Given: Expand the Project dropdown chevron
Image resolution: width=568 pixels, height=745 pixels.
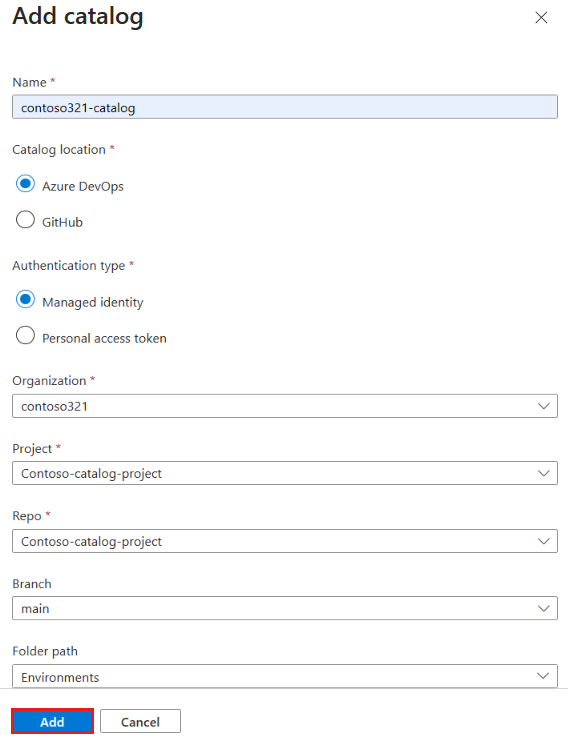Looking at the screenshot, I should point(543,473).
